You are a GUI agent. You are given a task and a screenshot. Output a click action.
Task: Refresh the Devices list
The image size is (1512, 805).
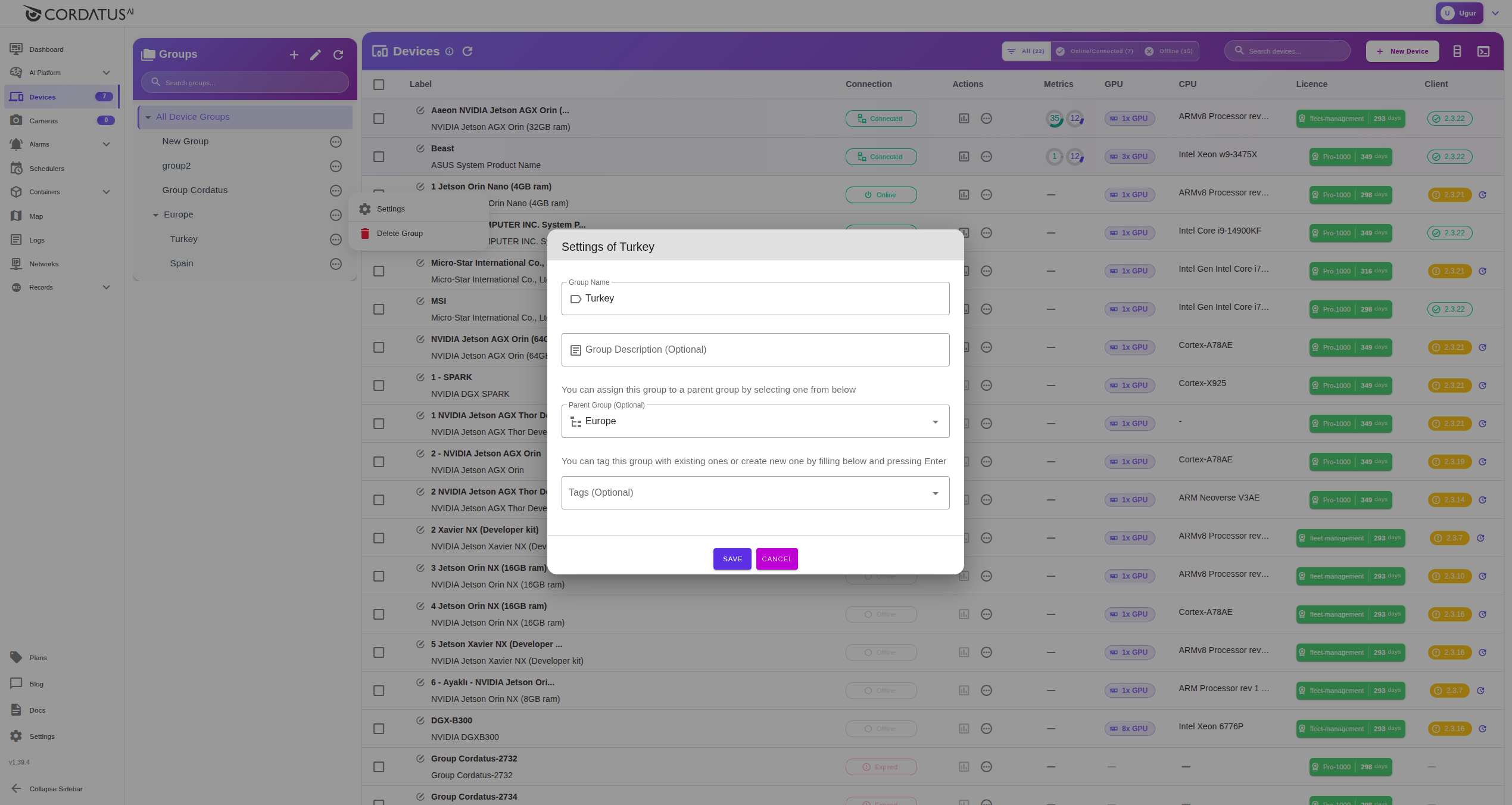pyautogui.click(x=467, y=51)
